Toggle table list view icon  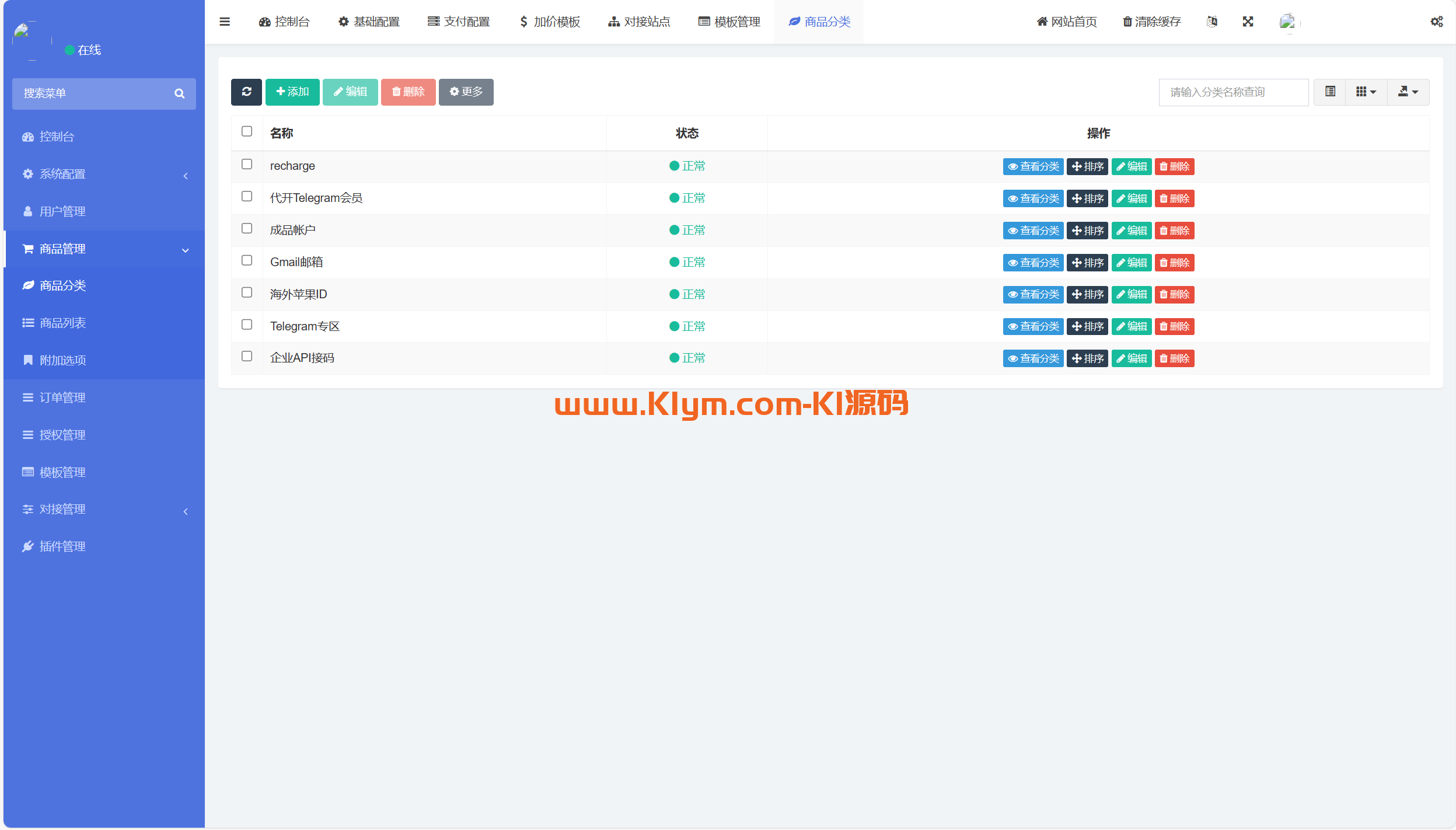tap(1330, 92)
